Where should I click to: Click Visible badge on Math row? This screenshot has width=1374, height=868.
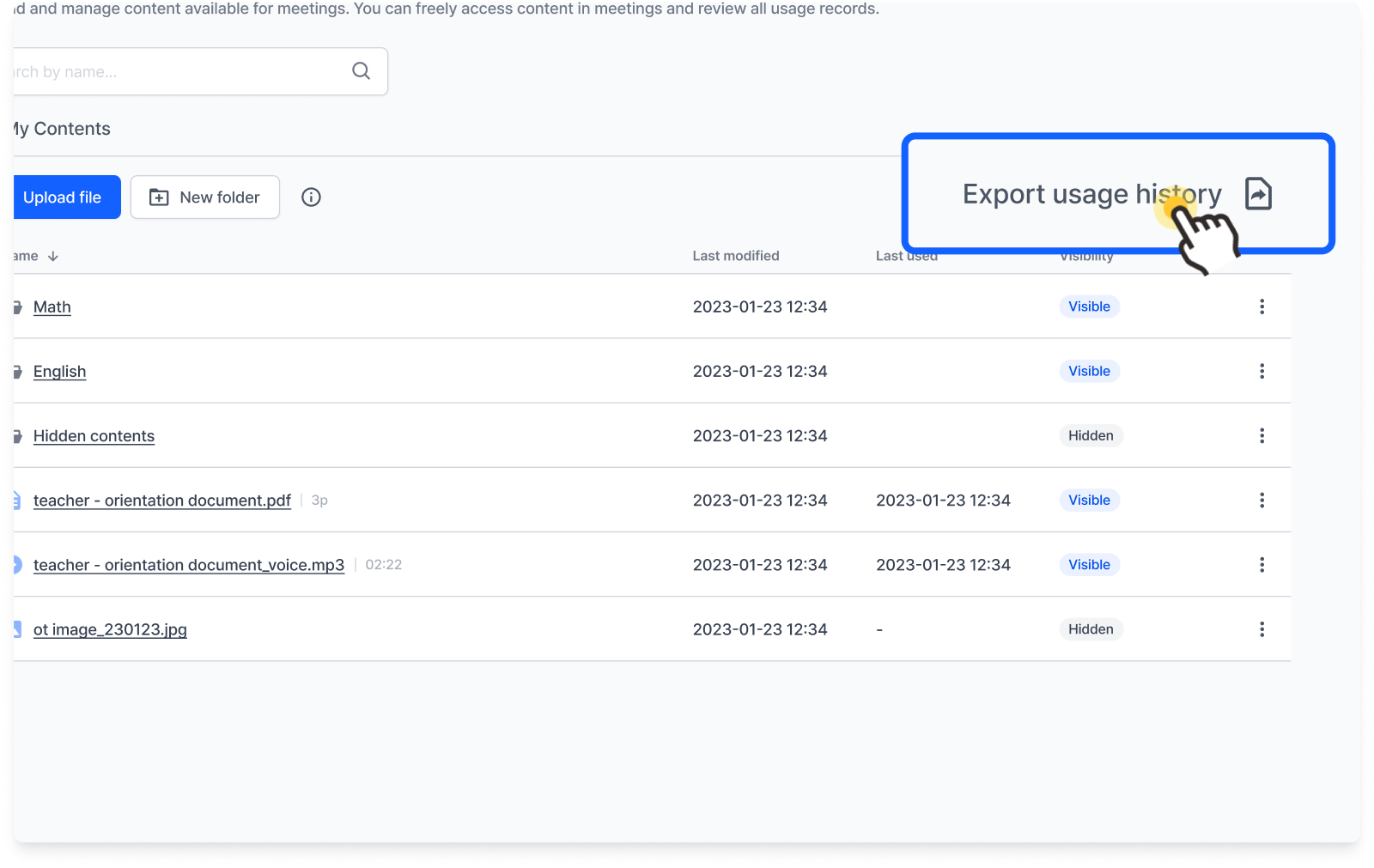pos(1089,307)
